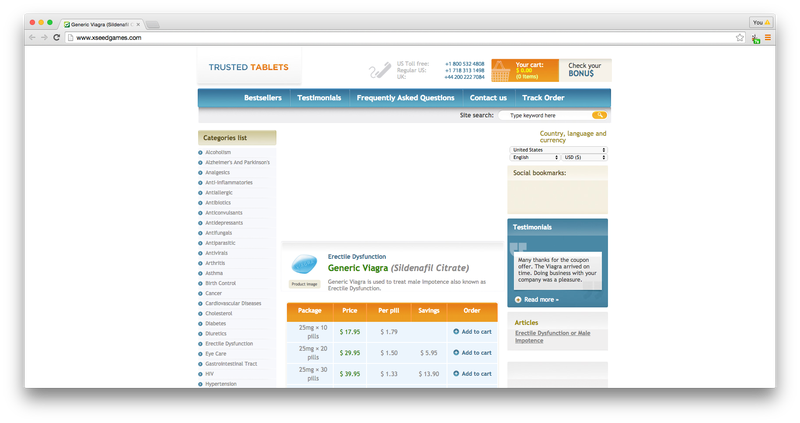The width and height of the screenshot is (800, 423).
Task: Open Erectile Dysfunction in the categories list
Action: tap(229, 343)
